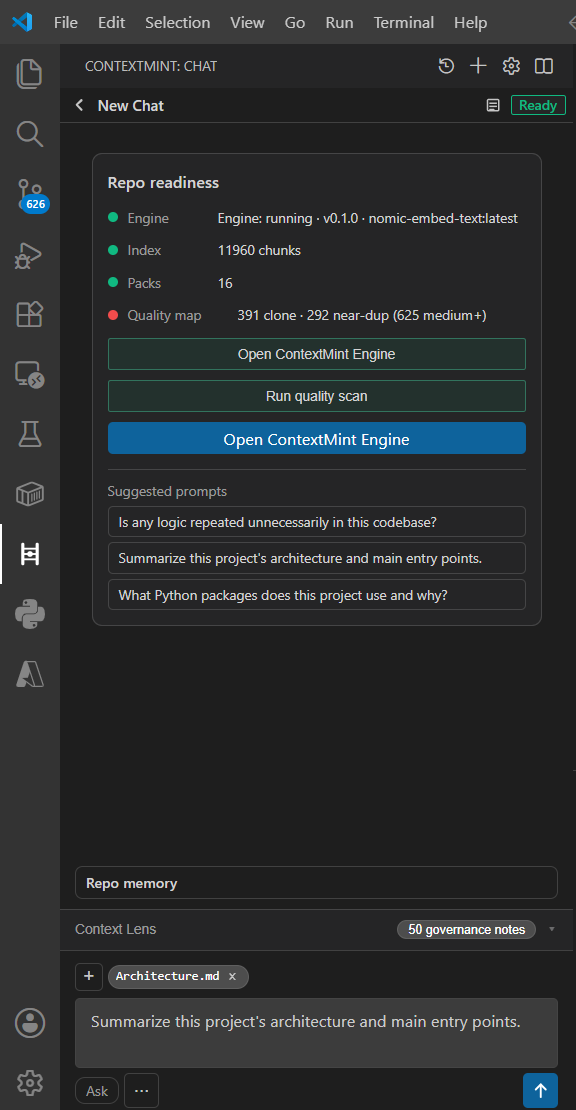This screenshot has height=1110, width=576.
Task: Click the Quality map clone count text
Action: point(362,315)
